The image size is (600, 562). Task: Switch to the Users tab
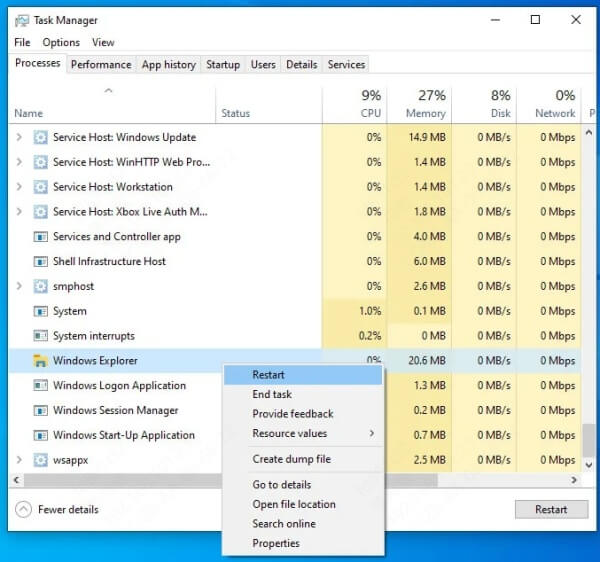coord(263,65)
